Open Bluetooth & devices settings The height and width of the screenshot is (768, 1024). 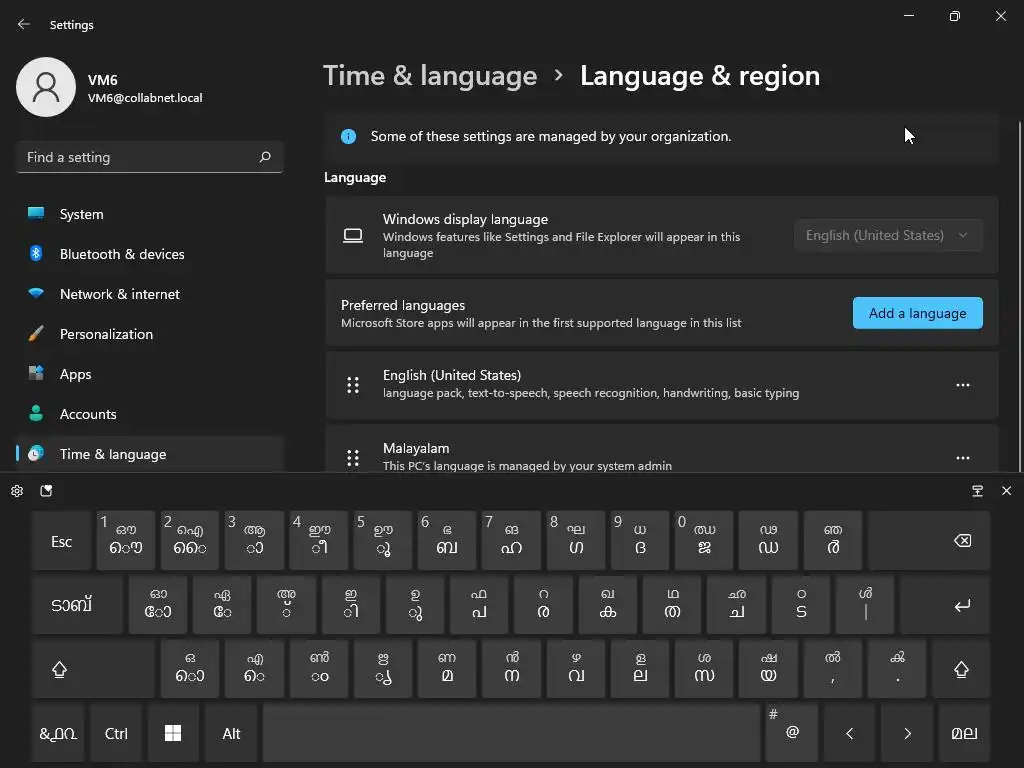(x=150, y=254)
